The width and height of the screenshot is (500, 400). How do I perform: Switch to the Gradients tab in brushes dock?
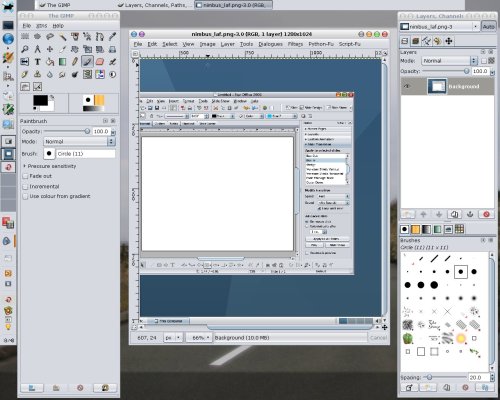tap(426, 229)
